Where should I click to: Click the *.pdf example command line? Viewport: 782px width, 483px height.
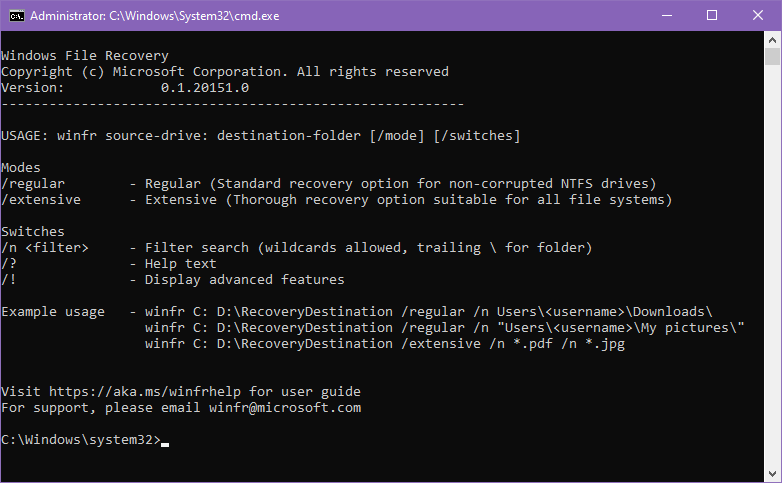(x=385, y=344)
